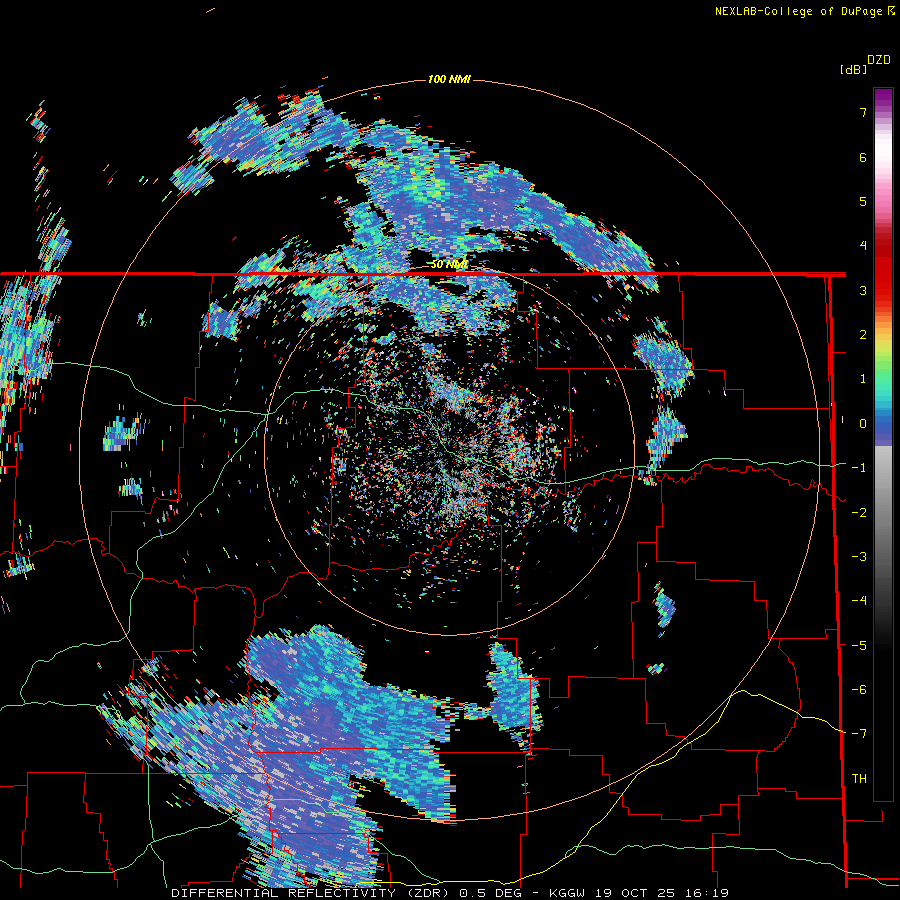Click the TH label on color scale
This screenshot has height=900, width=900.
(x=859, y=779)
